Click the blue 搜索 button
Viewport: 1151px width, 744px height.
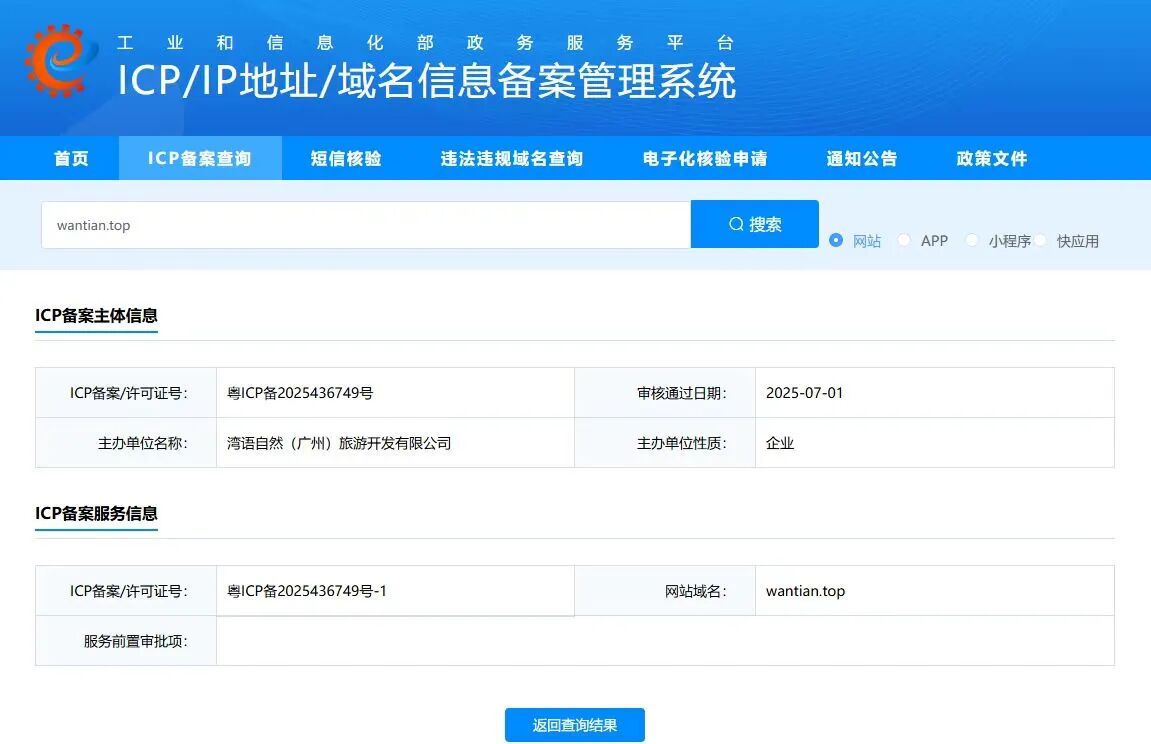click(755, 225)
